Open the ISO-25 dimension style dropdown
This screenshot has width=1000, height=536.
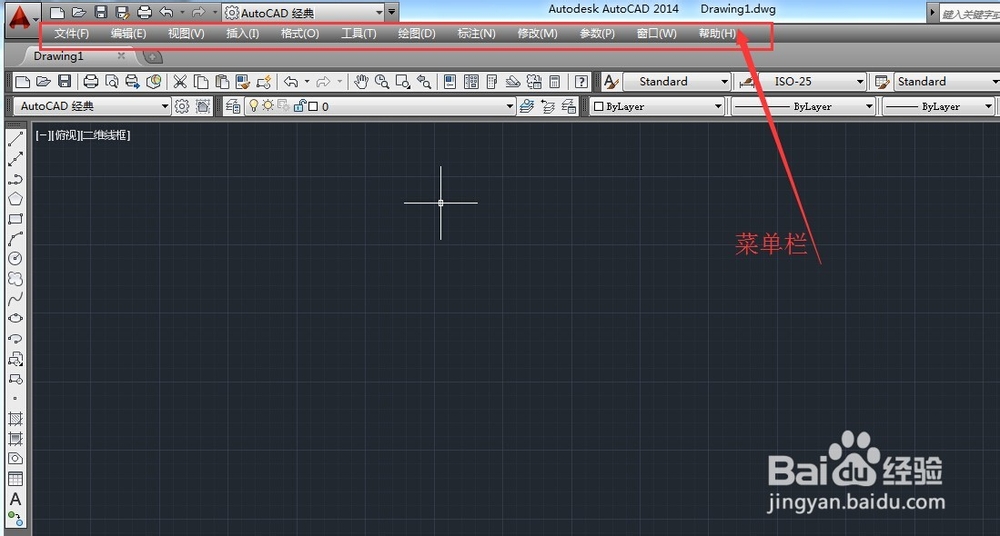pos(860,82)
